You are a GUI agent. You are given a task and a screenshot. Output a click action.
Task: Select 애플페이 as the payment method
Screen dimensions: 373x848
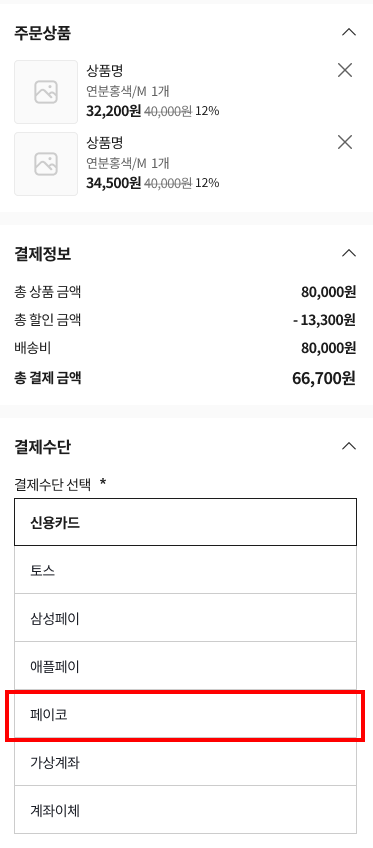185,666
